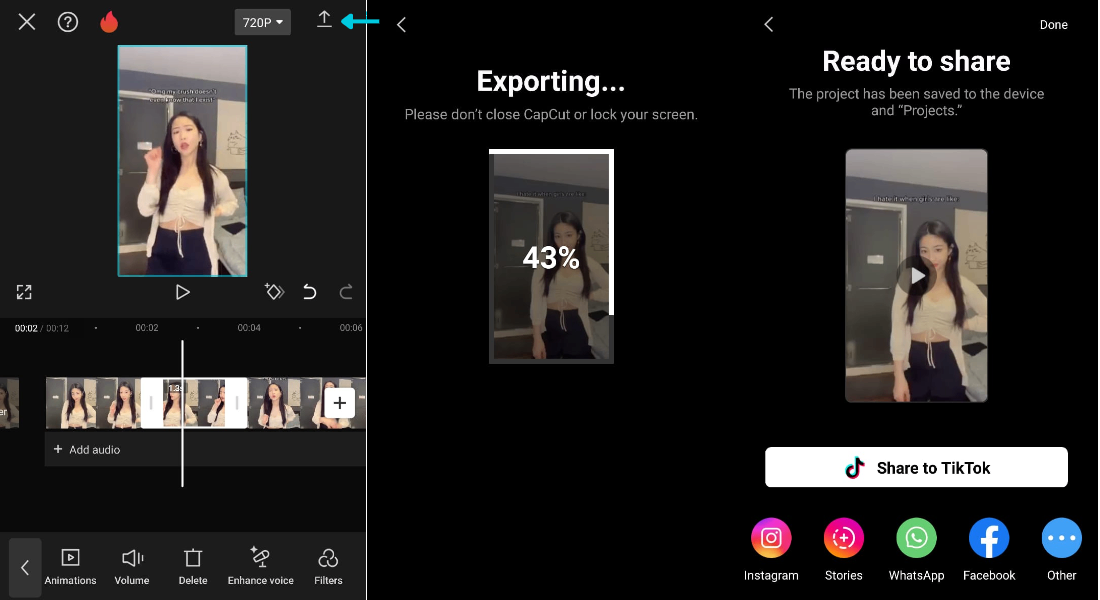Screen dimensions: 1100x600
Task: Delete the selected clip
Action: [193, 567]
